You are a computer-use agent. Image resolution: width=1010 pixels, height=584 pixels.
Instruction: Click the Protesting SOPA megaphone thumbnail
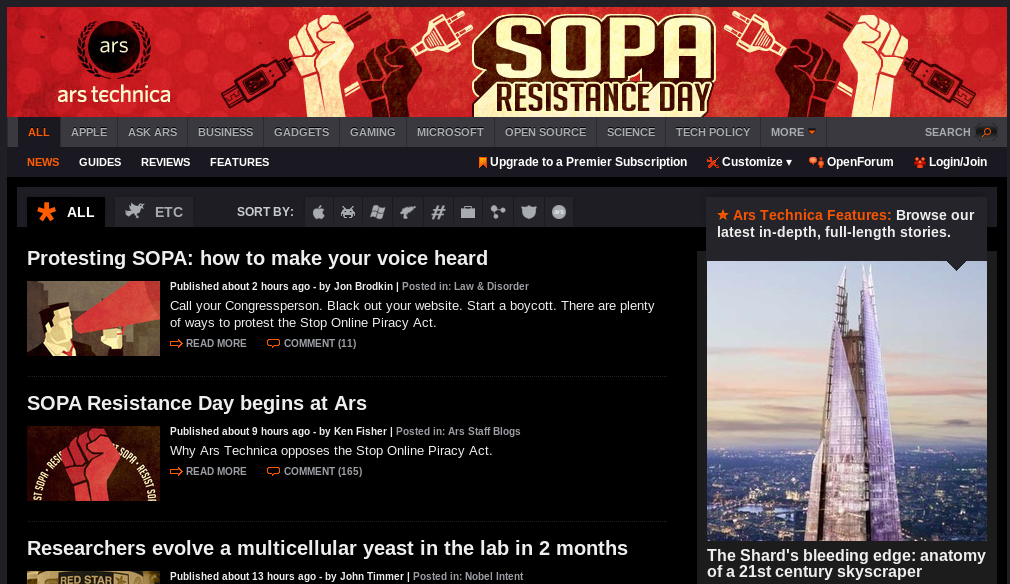point(93,318)
